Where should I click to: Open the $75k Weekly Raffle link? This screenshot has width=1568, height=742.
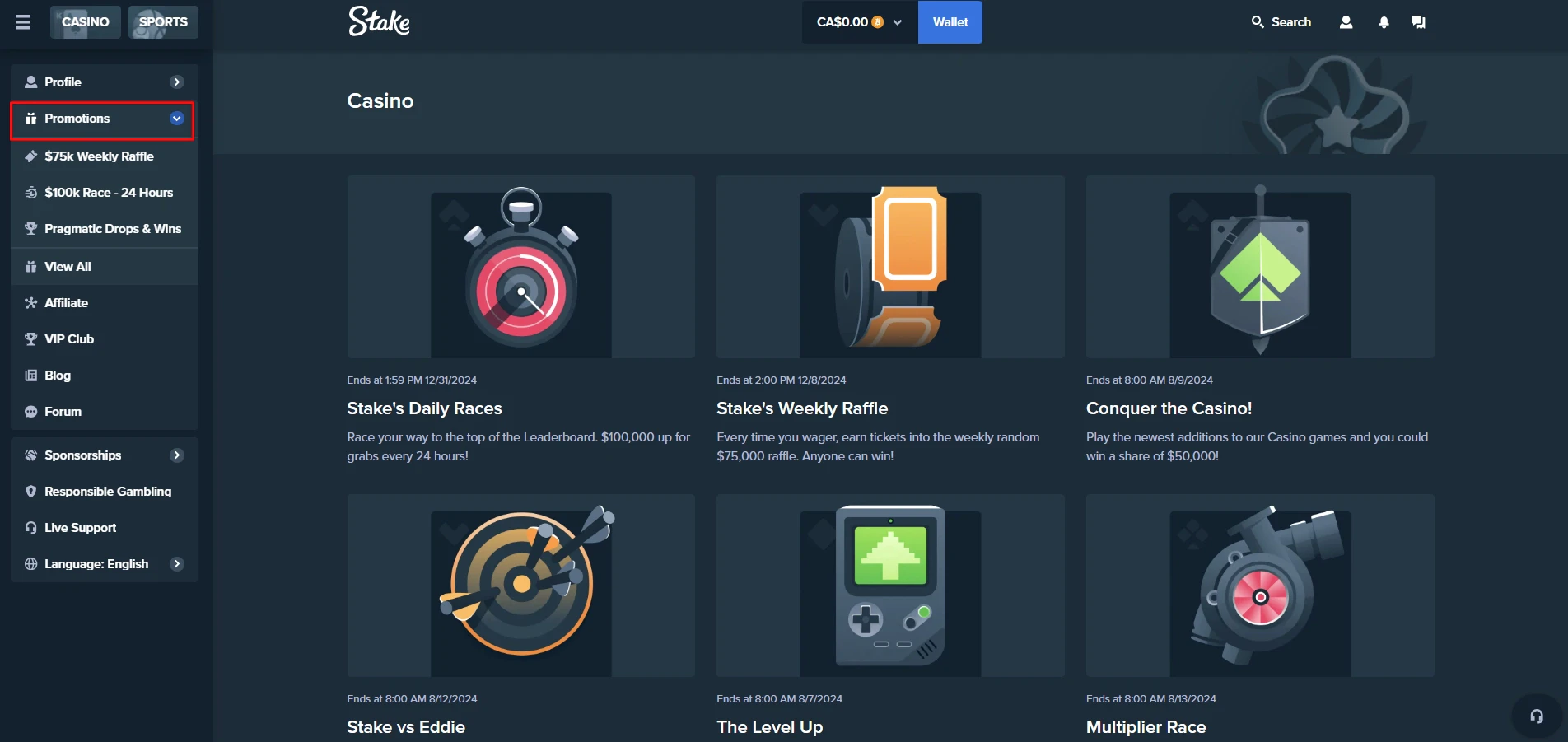[105, 156]
